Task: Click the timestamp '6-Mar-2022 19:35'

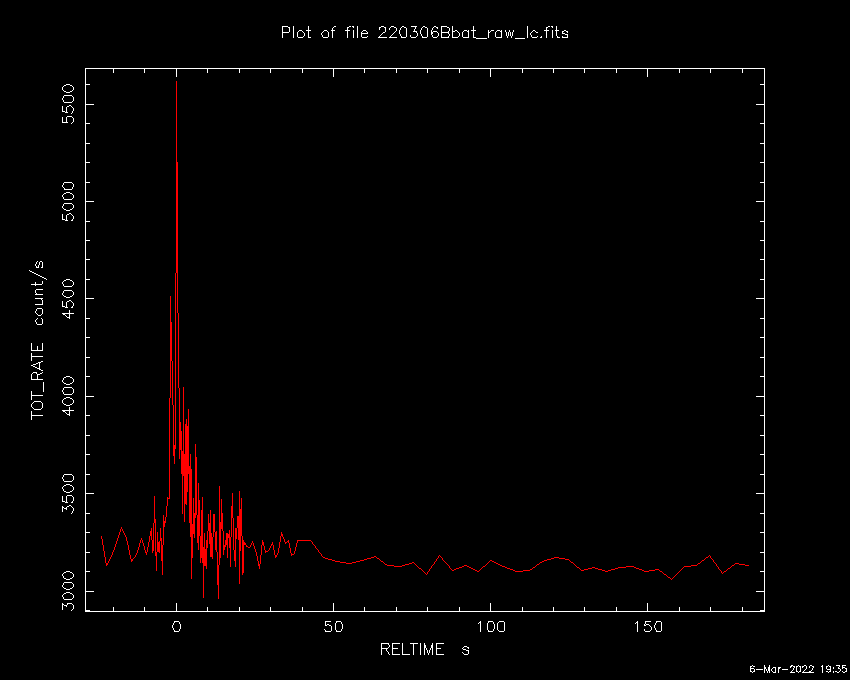Action: pos(798,669)
